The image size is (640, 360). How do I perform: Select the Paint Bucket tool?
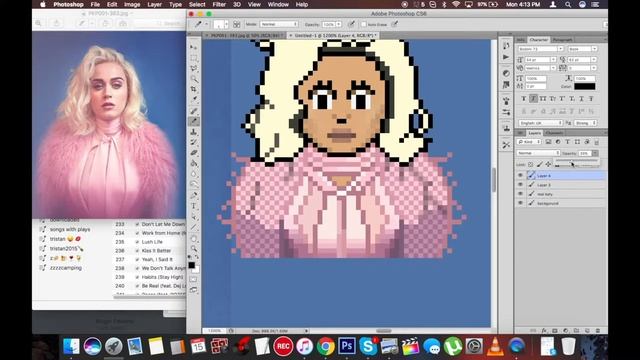pos(193,163)
